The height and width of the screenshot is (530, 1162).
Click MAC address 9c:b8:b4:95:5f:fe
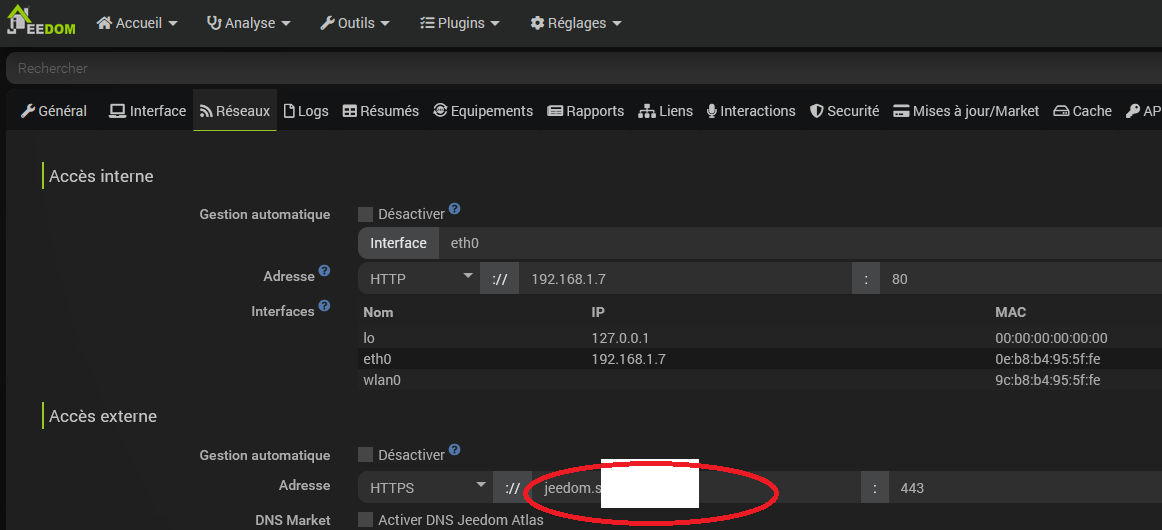point(1047,380)
